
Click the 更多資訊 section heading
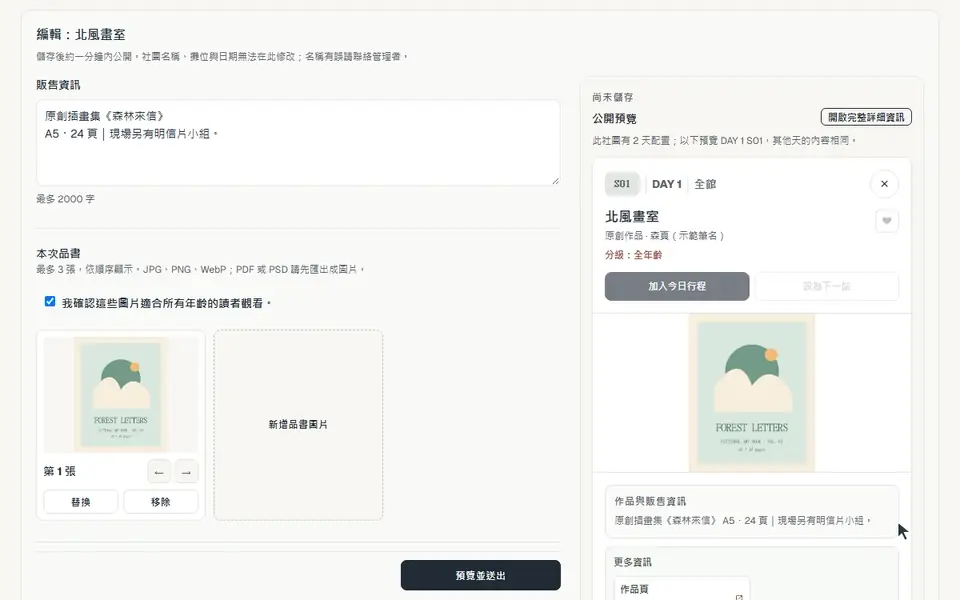point(632,562)
